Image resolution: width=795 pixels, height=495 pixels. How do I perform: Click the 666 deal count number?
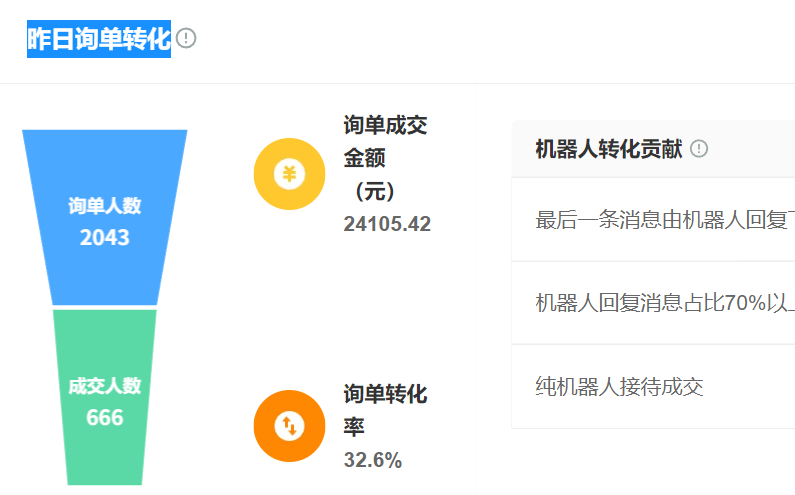coord(105,417)
